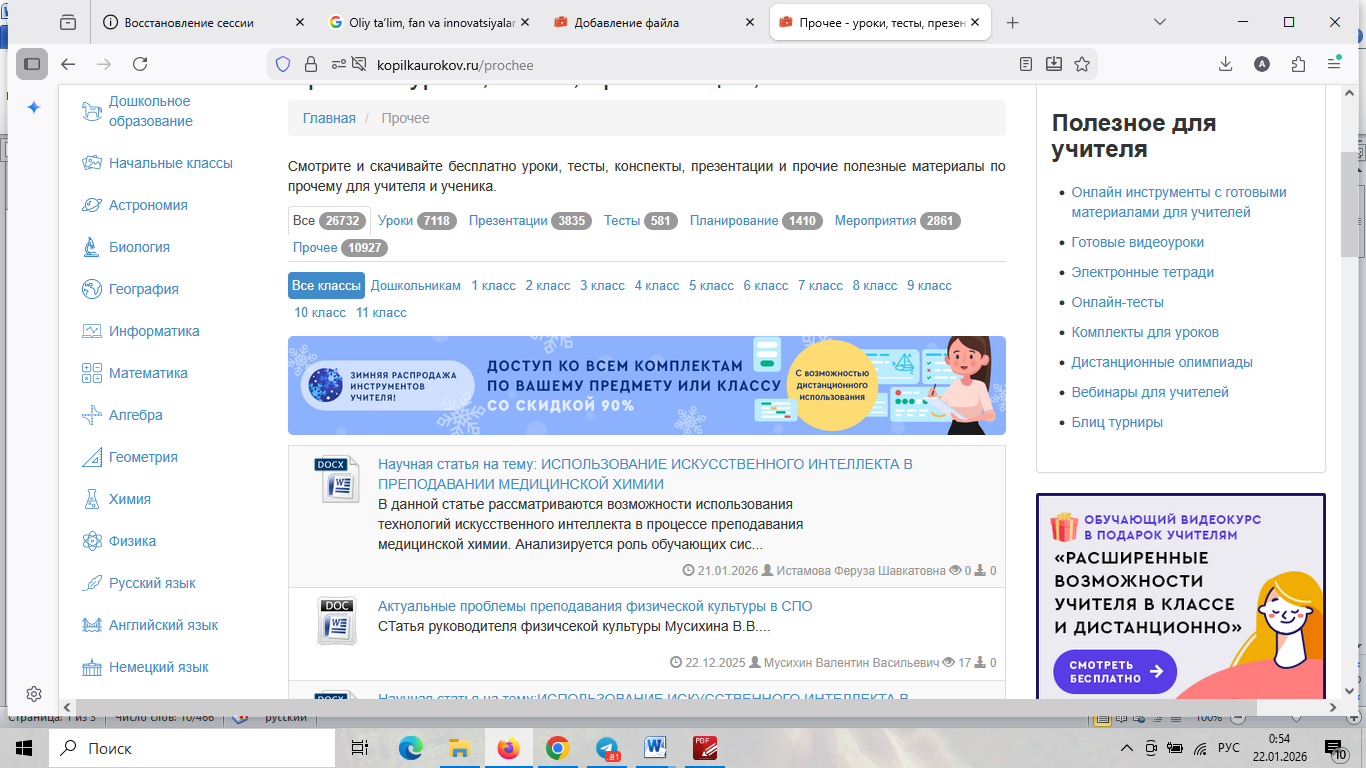Show hidden system tray icons chevron
This screenshot has height=768, width=1366.
1127,748
